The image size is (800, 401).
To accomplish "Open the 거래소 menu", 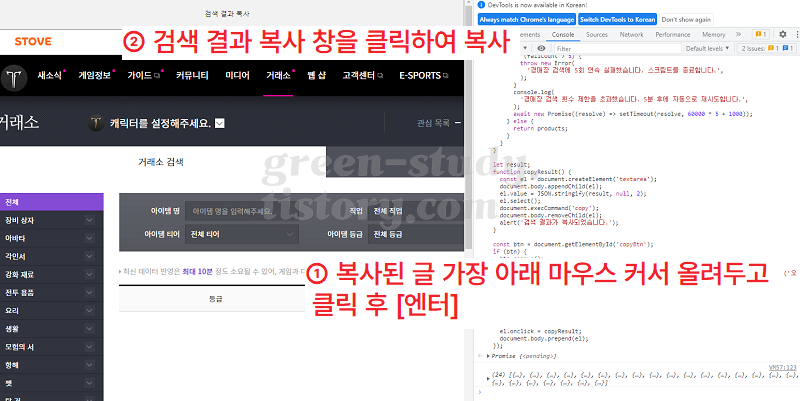I will (x=278, y=76).
